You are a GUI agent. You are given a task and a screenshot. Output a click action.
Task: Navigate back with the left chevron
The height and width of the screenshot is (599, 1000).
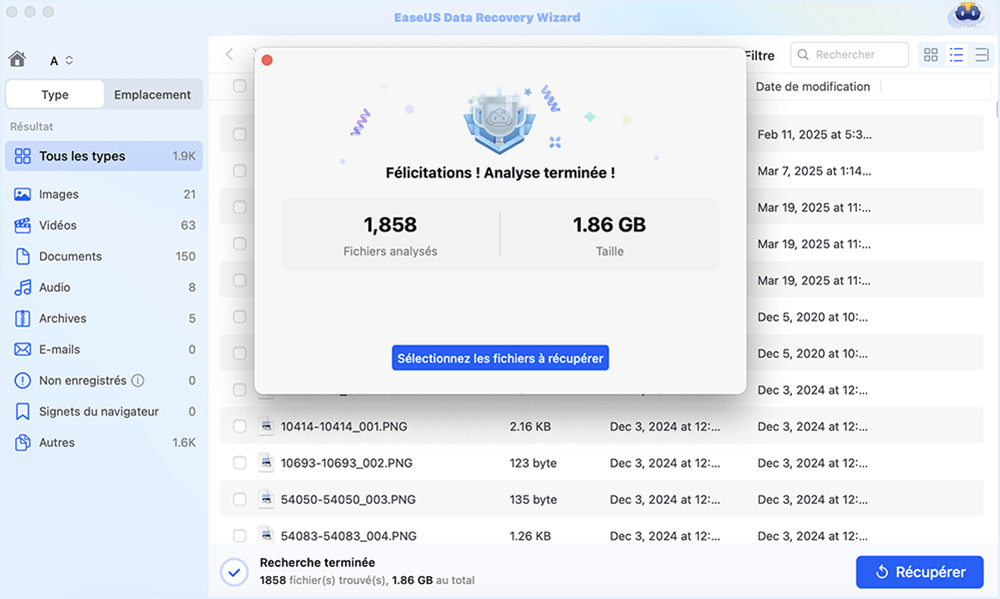(230, 54)
